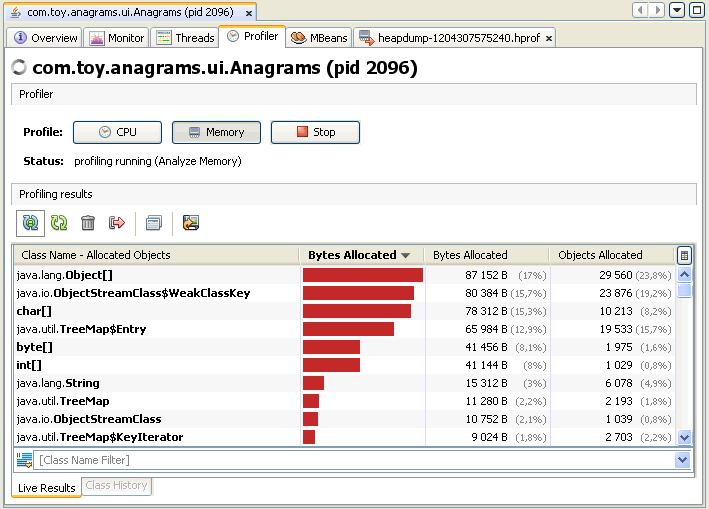
Task: Start CPU profiling button
Action: click(118, 132)
